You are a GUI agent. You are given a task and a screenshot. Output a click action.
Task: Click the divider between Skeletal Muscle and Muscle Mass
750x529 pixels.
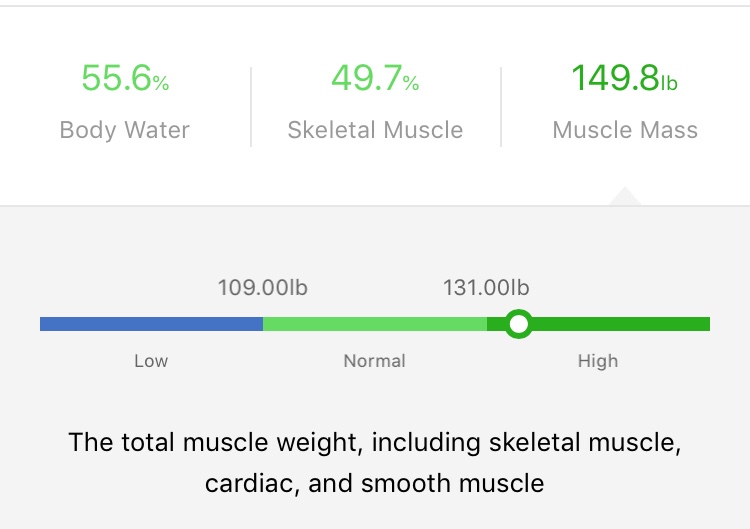[x=501, y=106]
